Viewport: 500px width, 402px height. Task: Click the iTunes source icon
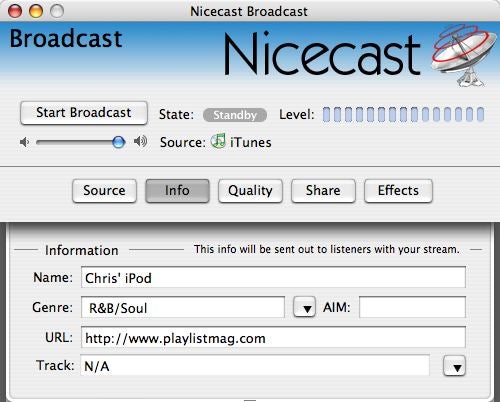[218, 141]
